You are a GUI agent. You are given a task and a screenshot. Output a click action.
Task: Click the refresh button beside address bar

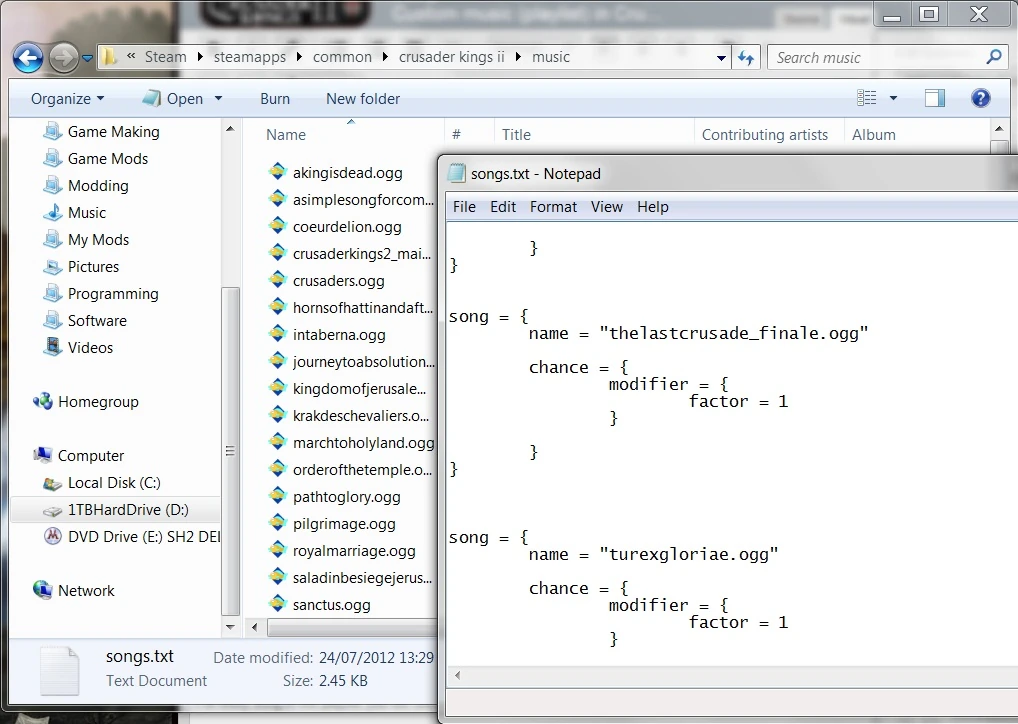click(746, 58)
